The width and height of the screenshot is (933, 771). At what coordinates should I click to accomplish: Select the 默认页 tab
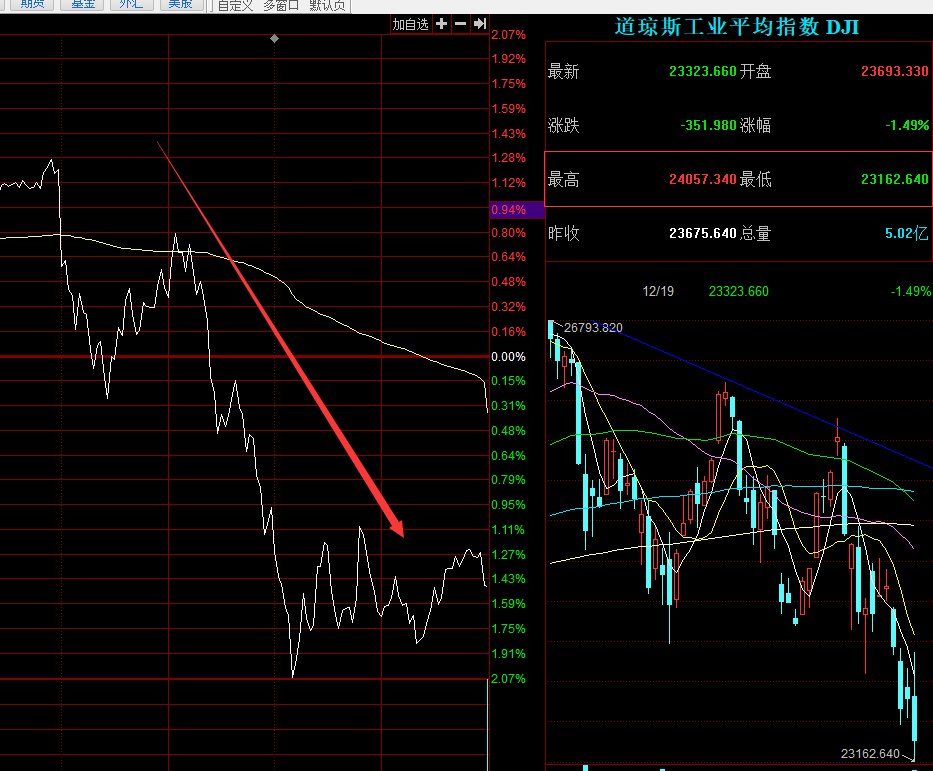(327, 6)
